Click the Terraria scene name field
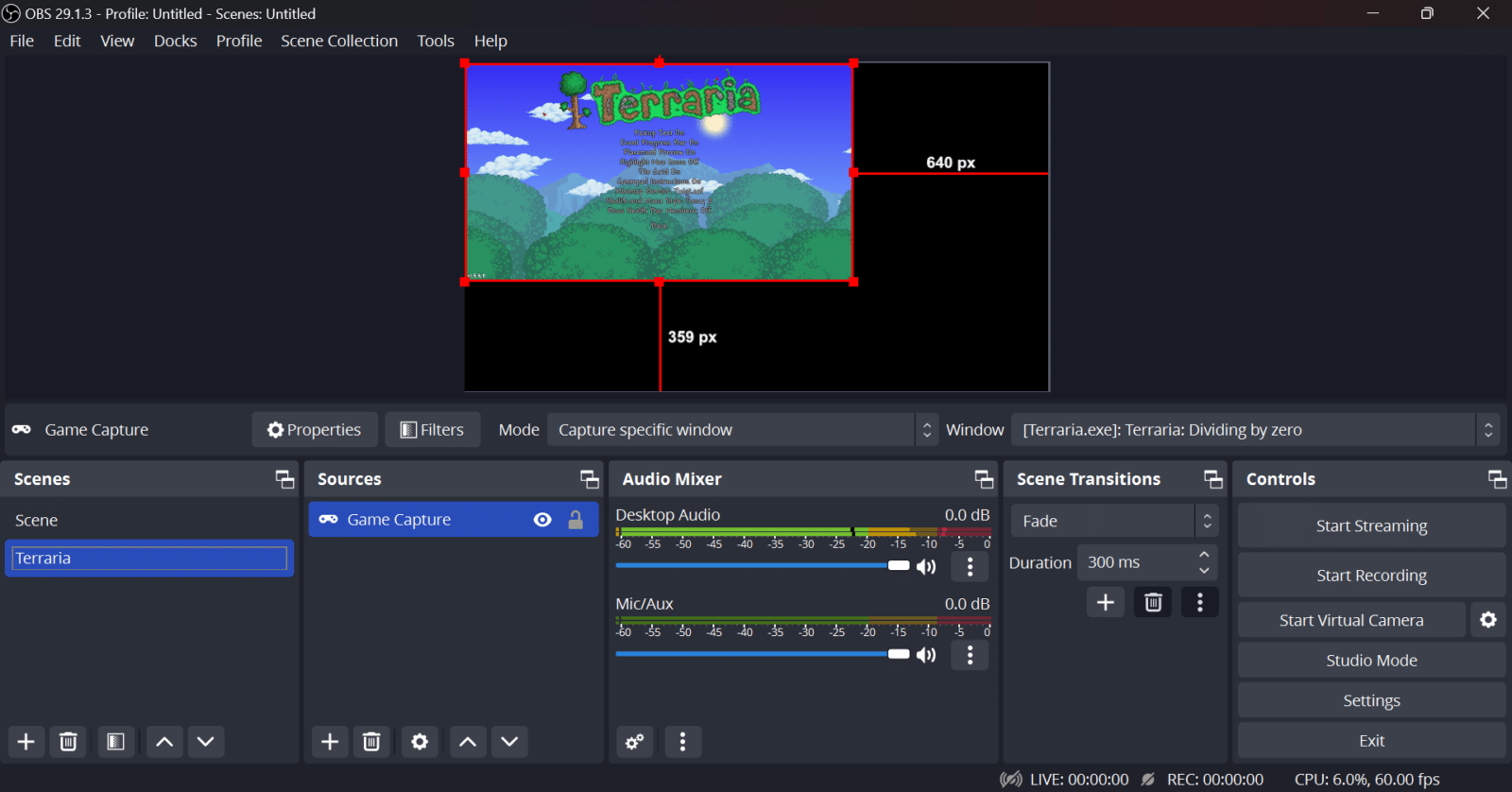The height and width of the screenshot is (792, 1512). click(149, 559)
